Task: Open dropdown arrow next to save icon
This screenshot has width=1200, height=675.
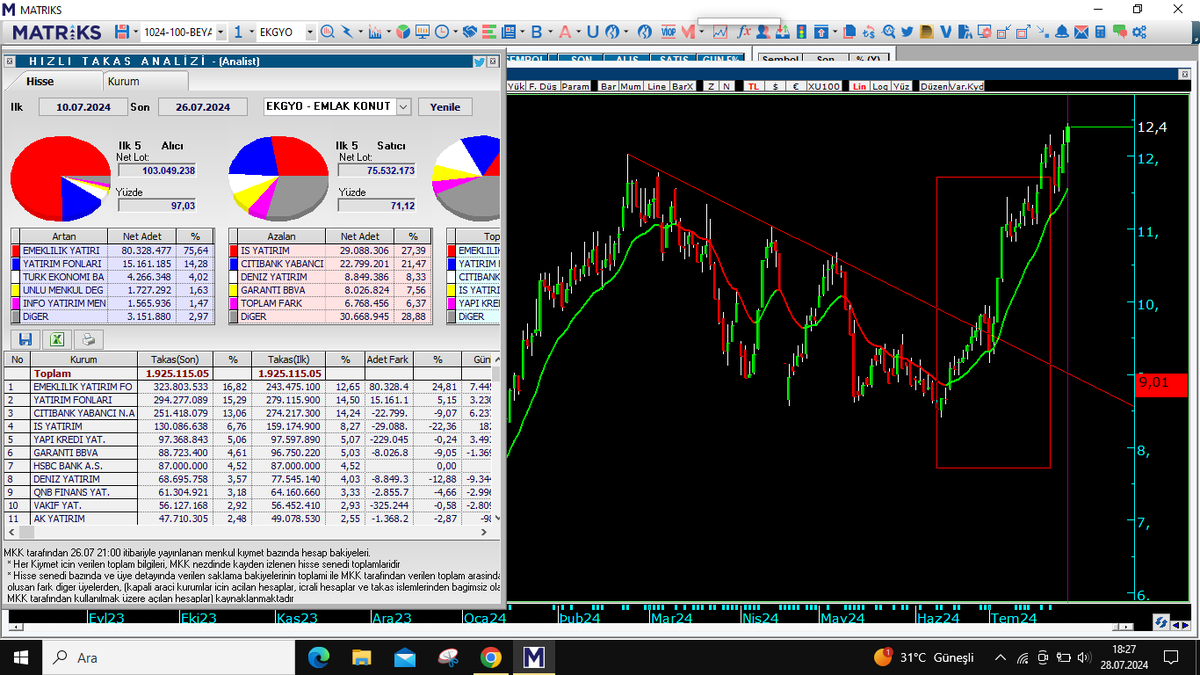Action: (x=135, y=32)
